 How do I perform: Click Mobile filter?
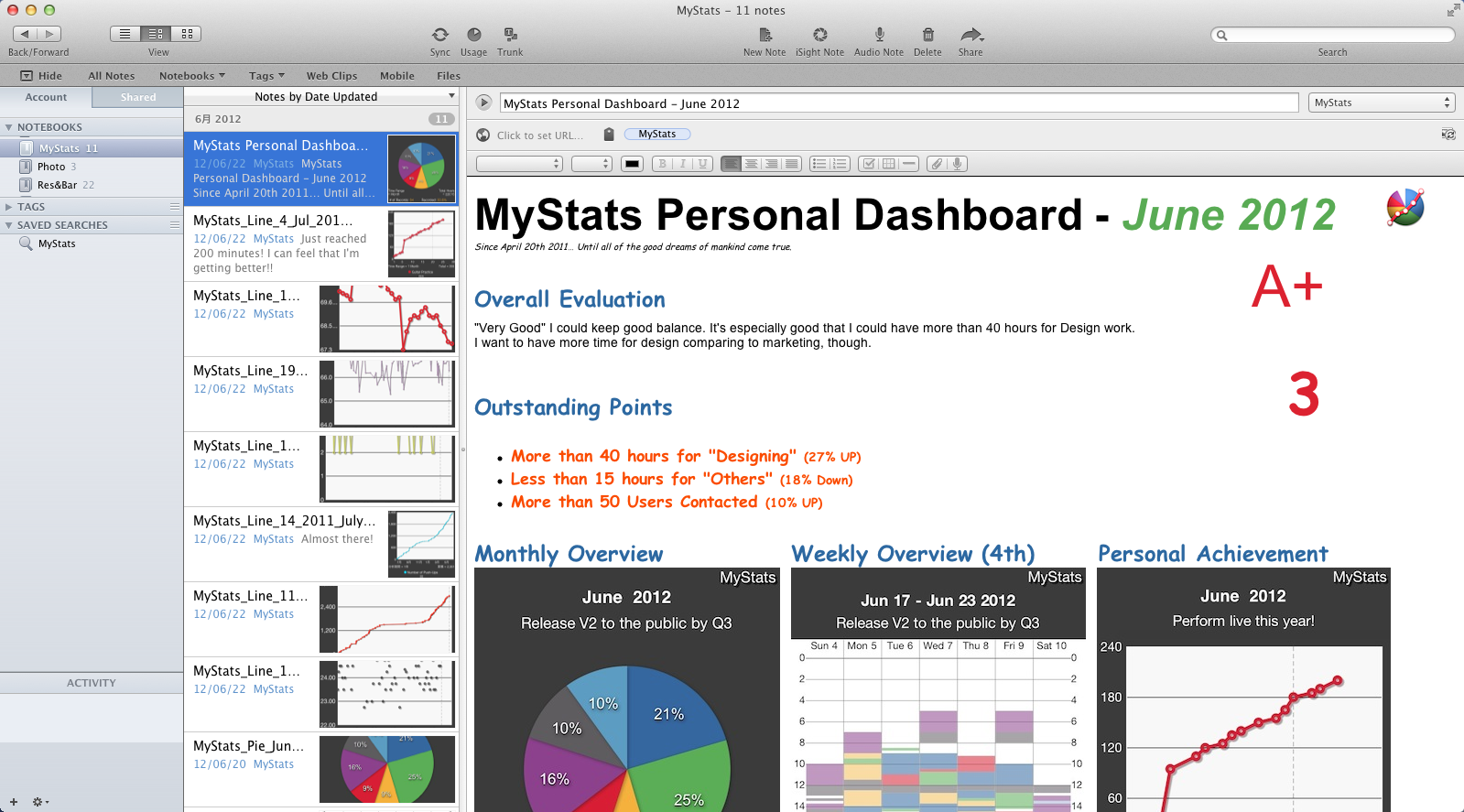397,76
